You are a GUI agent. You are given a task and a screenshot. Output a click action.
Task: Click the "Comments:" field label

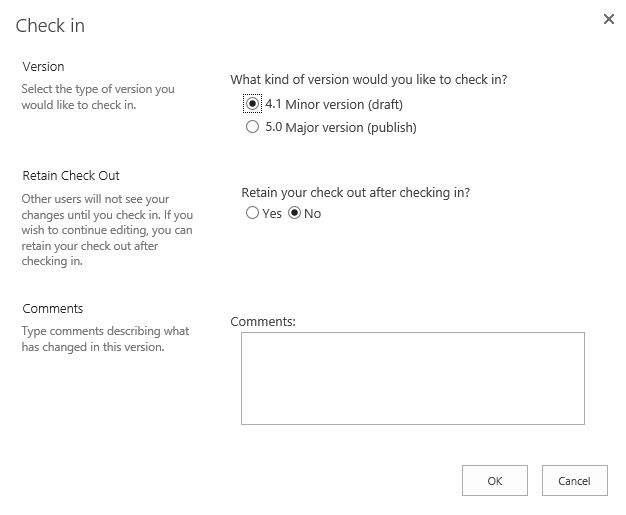[x=263, y=322]
